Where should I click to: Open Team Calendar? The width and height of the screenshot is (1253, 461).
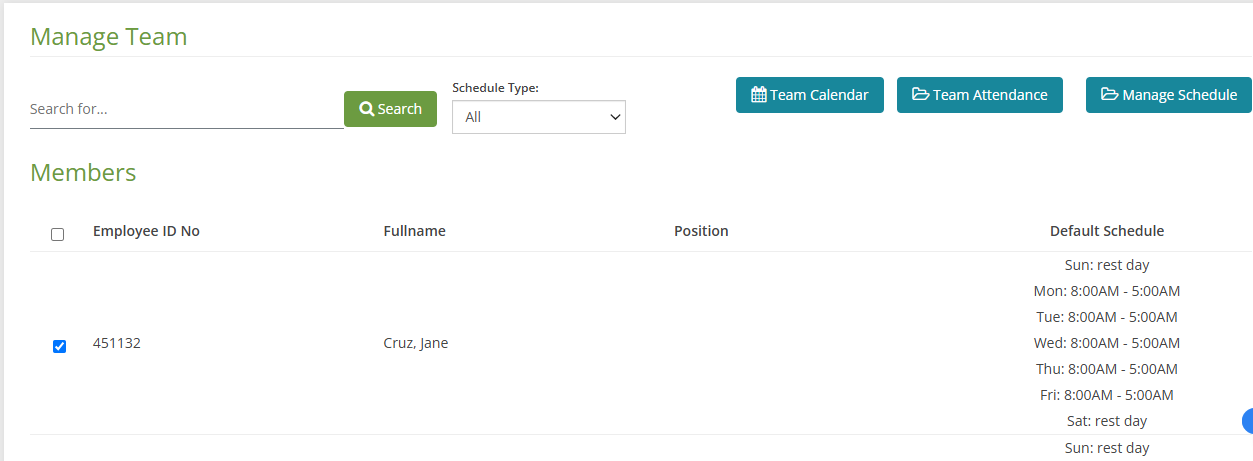(810, 95)
